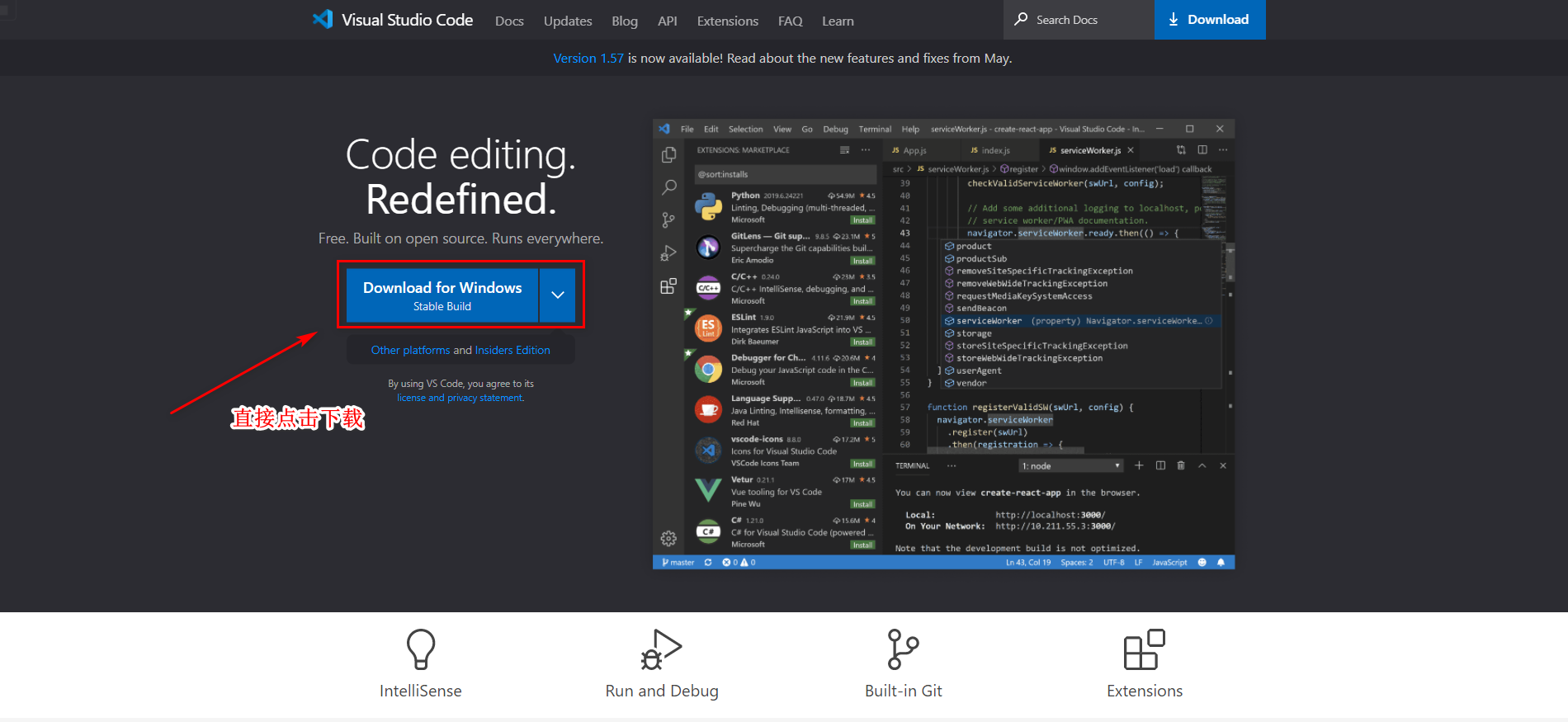This screenshot has width=1568, height=722.
Task: Select Debug icon in screenshot activity bar
Action: (x=668, y=253)
